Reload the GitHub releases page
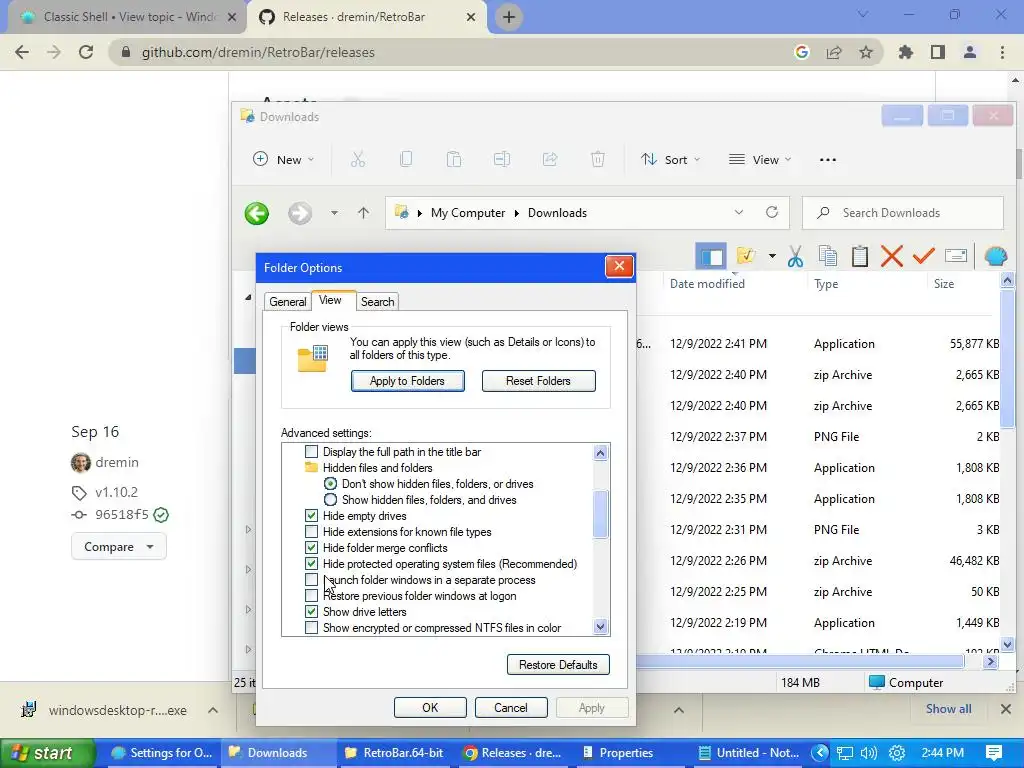 [x=86, y=52]
